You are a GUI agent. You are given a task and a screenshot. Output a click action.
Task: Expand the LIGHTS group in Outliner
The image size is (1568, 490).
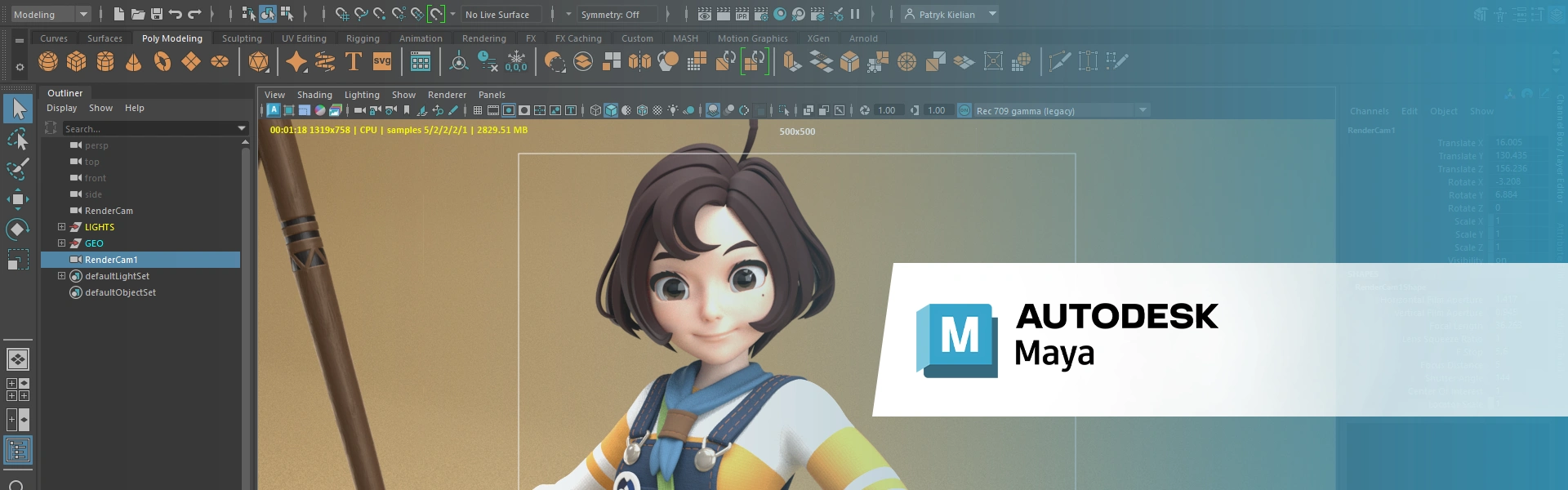61,227
